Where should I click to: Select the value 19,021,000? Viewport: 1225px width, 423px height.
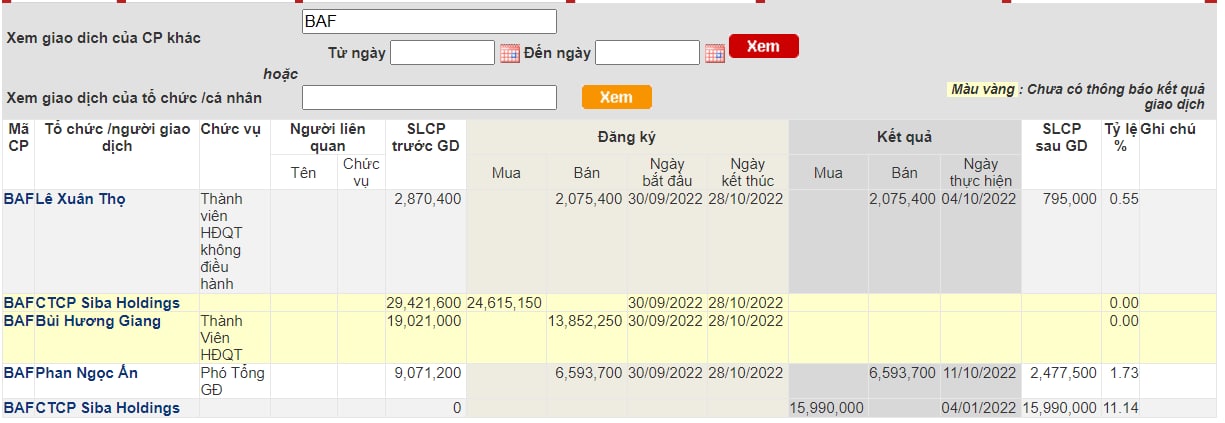pos(424,321)
